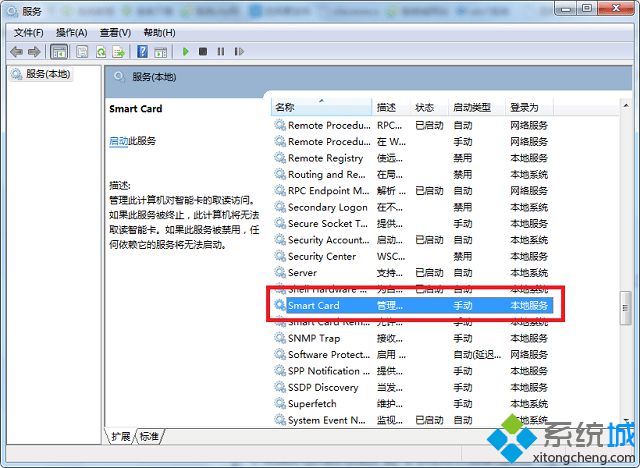Click the scrollbar up arrow of service list
Screen dimensions: 640x468
pyautogui.click(x=626, y=106)
